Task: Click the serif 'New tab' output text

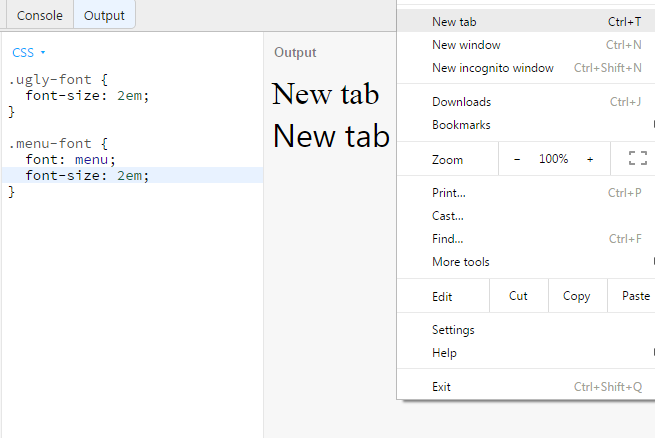Action: (325, 94)
